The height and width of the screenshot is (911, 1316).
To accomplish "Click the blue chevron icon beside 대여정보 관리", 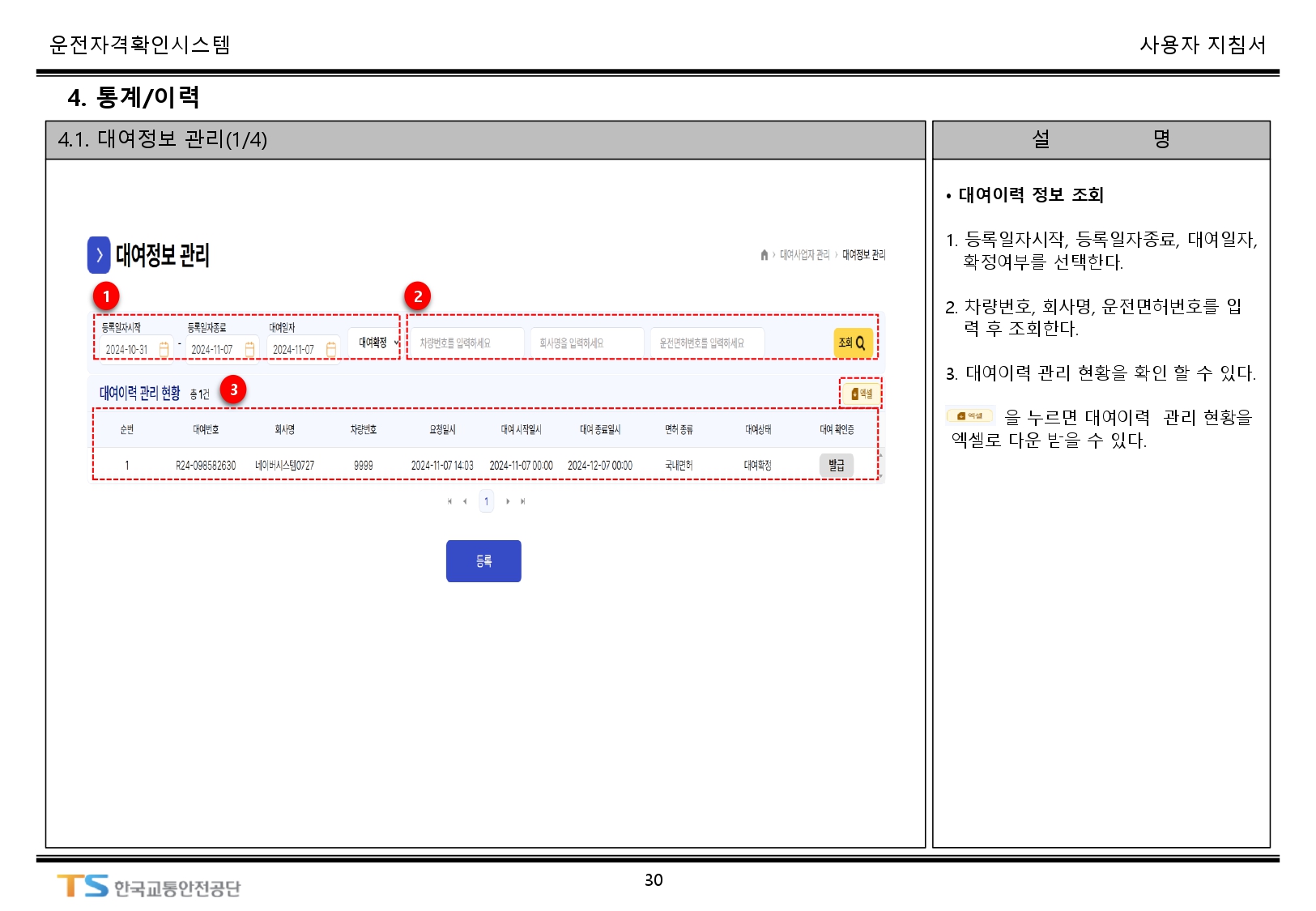I will [98, 255].
